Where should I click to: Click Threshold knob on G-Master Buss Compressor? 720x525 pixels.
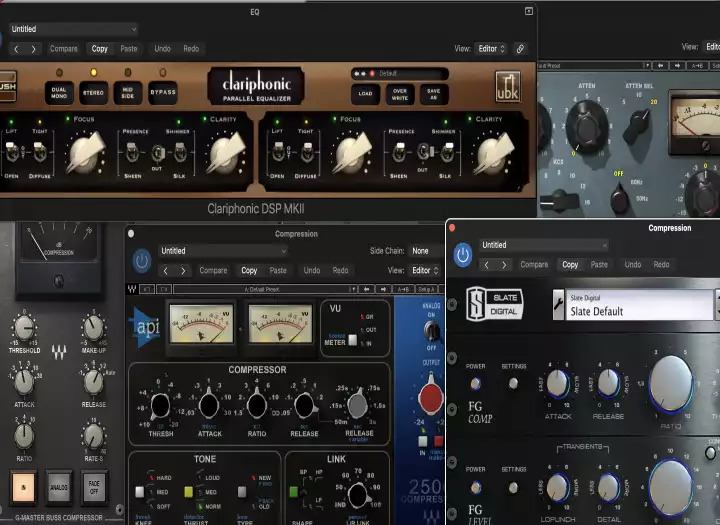click(24, 327)
